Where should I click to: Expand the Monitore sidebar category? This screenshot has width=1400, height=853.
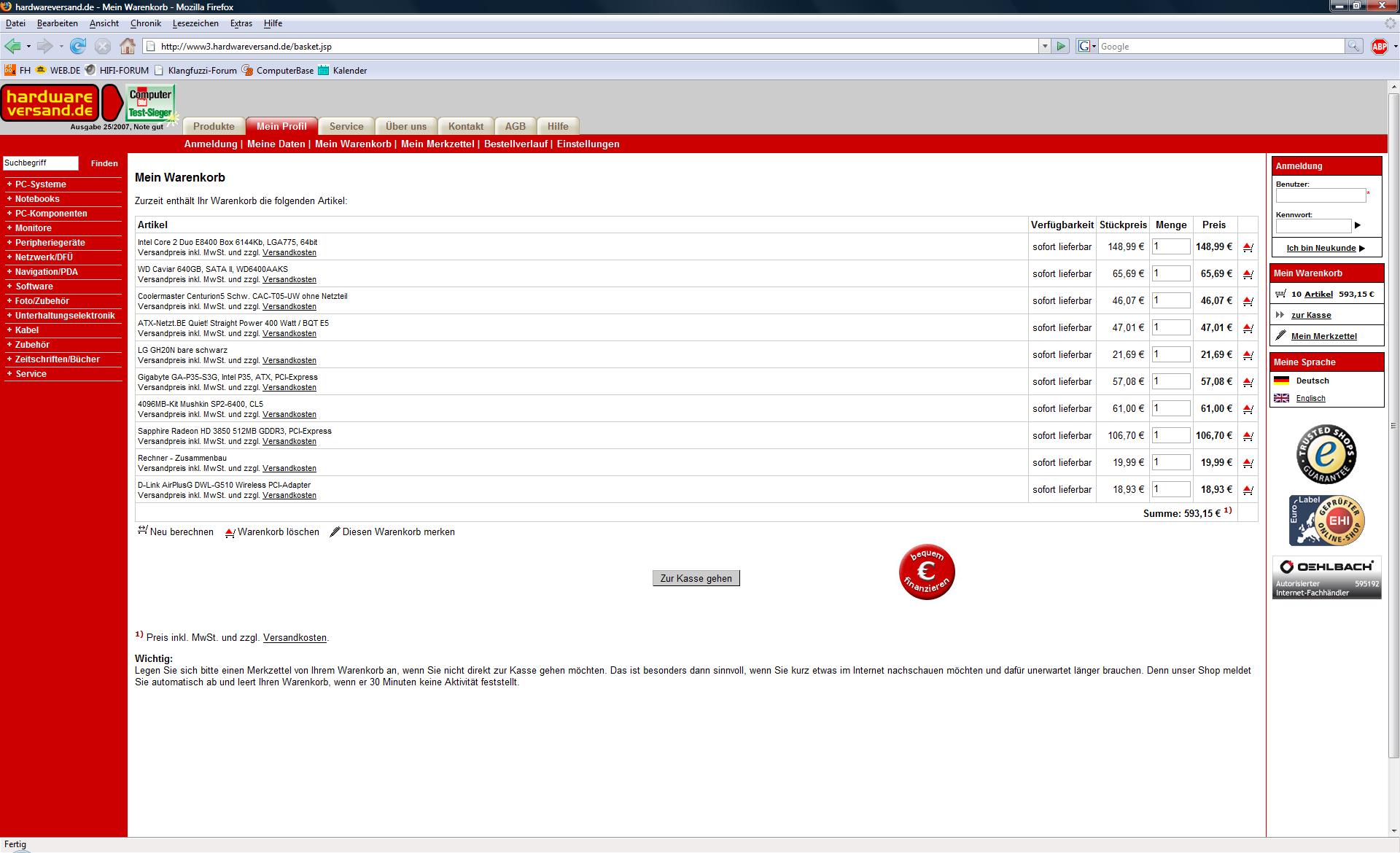(33, 228)
